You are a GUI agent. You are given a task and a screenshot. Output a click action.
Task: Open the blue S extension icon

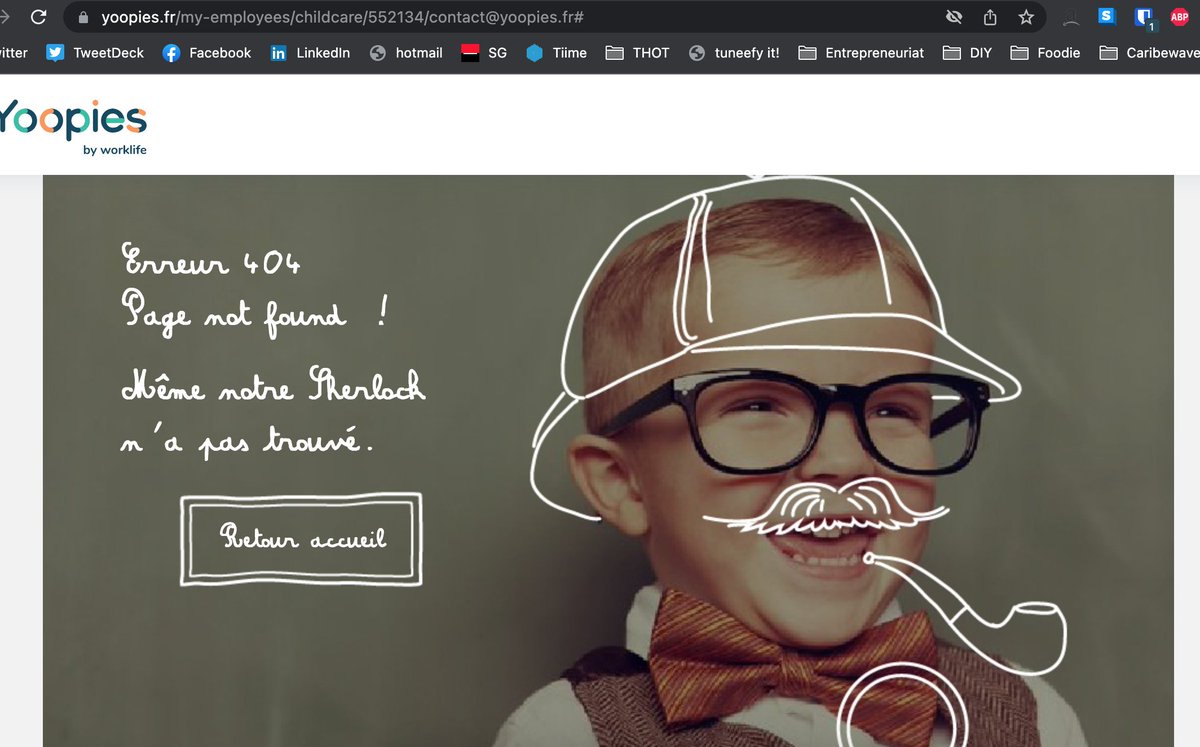1106,16
